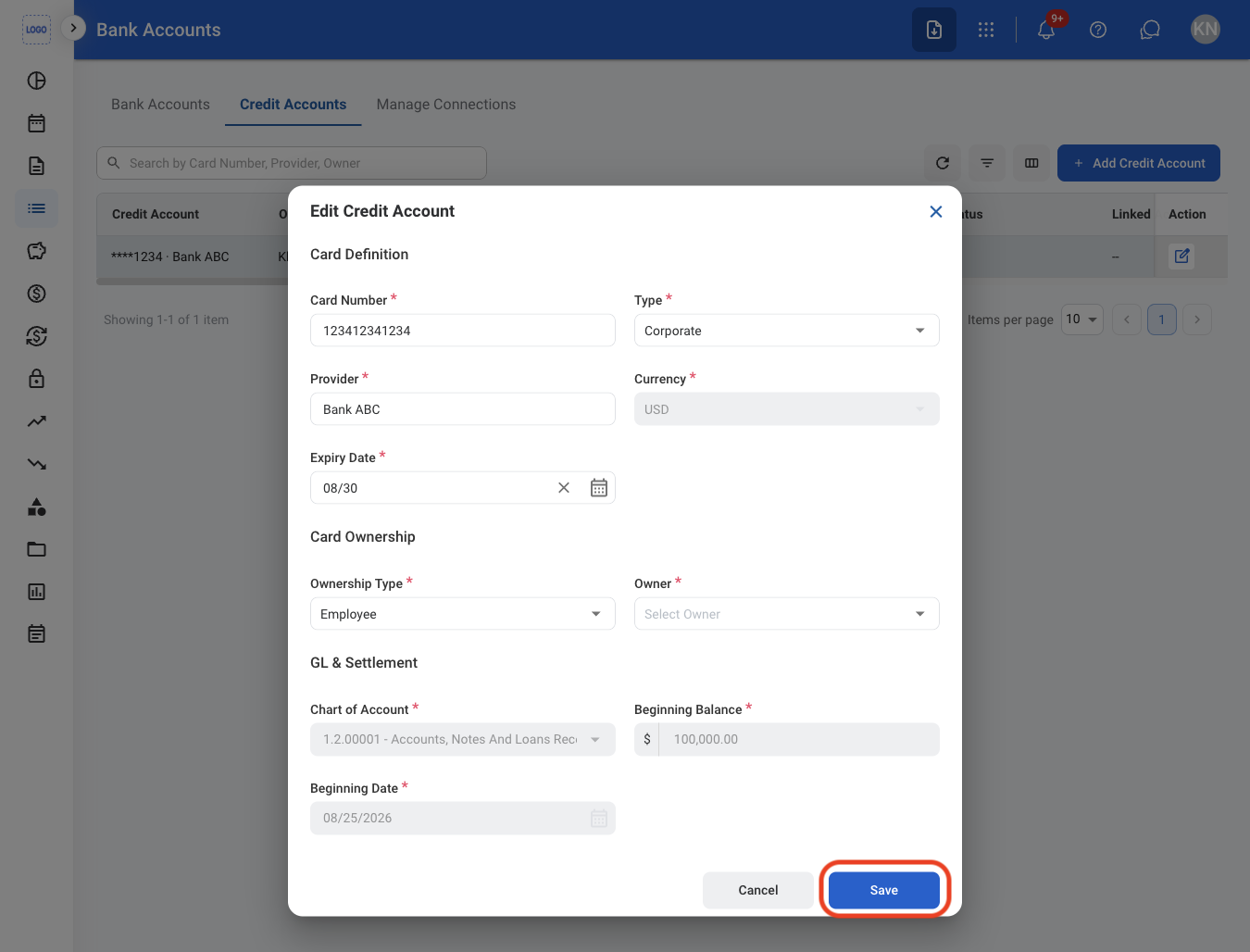Open the Select Owner dropdown
1250x952 pixels.
(x=787, y=614)
